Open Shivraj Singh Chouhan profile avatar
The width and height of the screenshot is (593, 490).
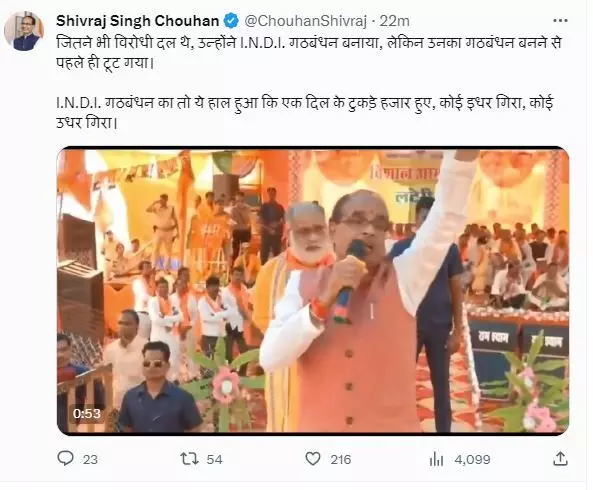[x=24, y=31]
